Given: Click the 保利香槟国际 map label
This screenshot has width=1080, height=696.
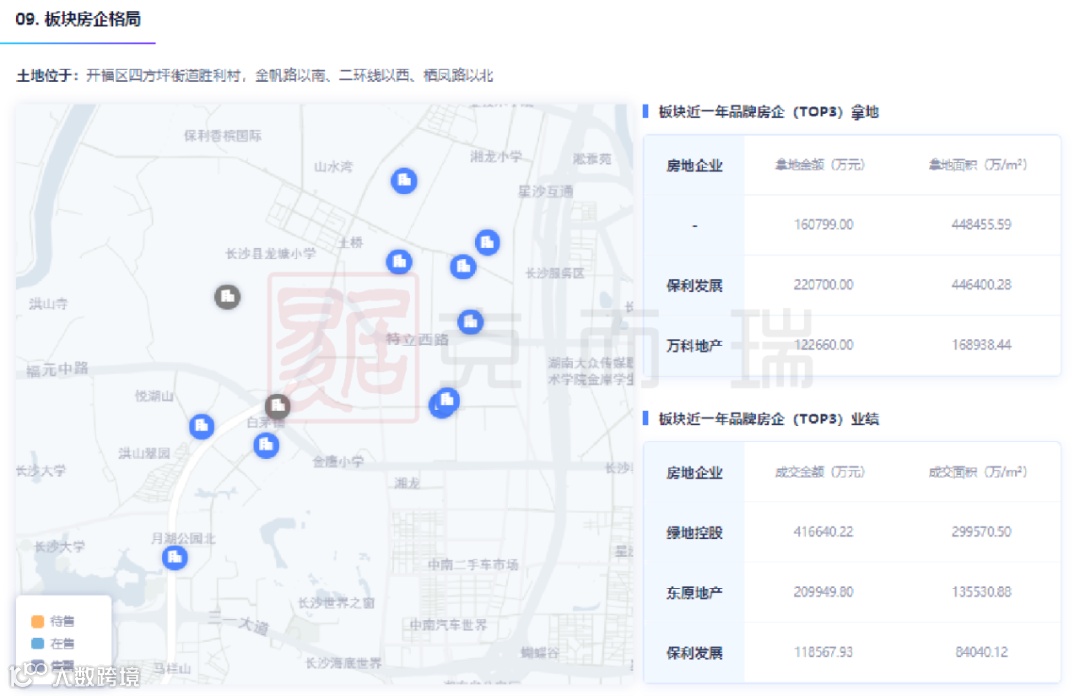Looking at the screenshot, I should tap(222, 136).
